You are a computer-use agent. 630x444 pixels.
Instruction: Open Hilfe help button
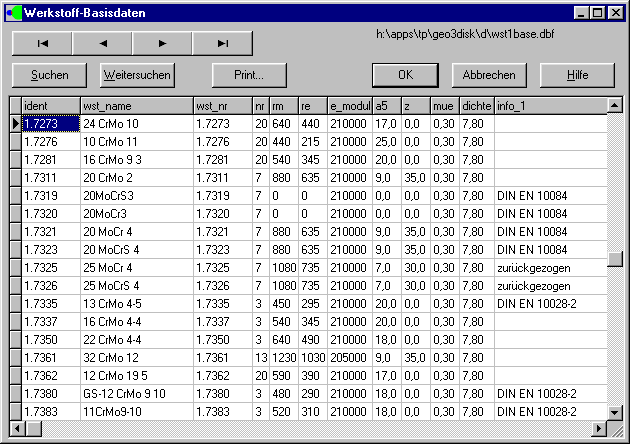pyautogui.click(x=577, y=75)
